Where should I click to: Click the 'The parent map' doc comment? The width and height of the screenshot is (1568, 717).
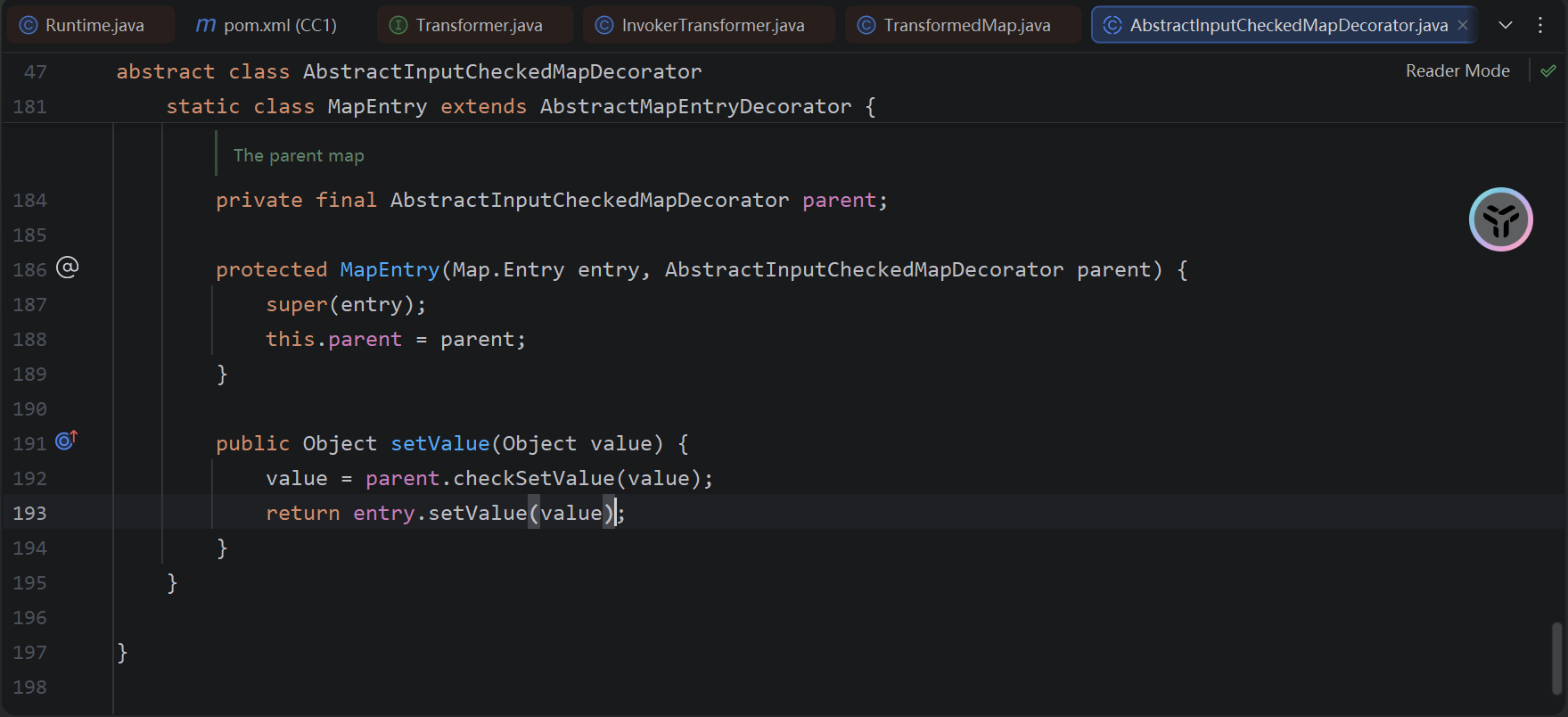point(299,155)
